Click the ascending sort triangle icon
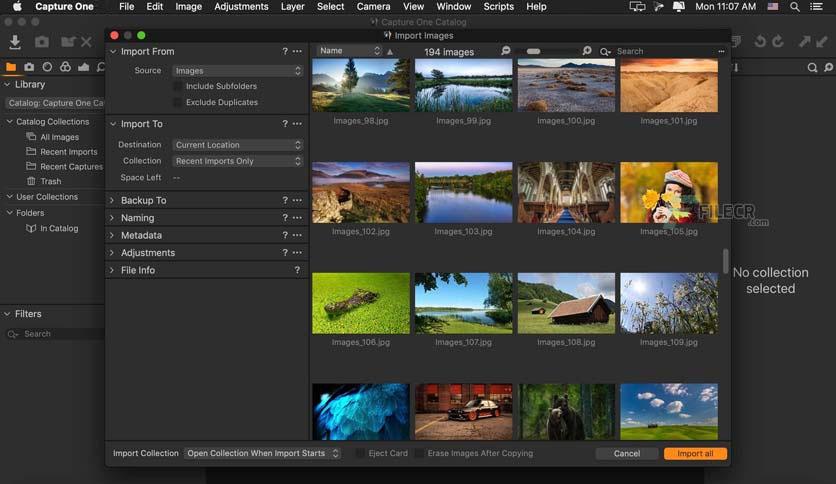 tap(390, 52)
